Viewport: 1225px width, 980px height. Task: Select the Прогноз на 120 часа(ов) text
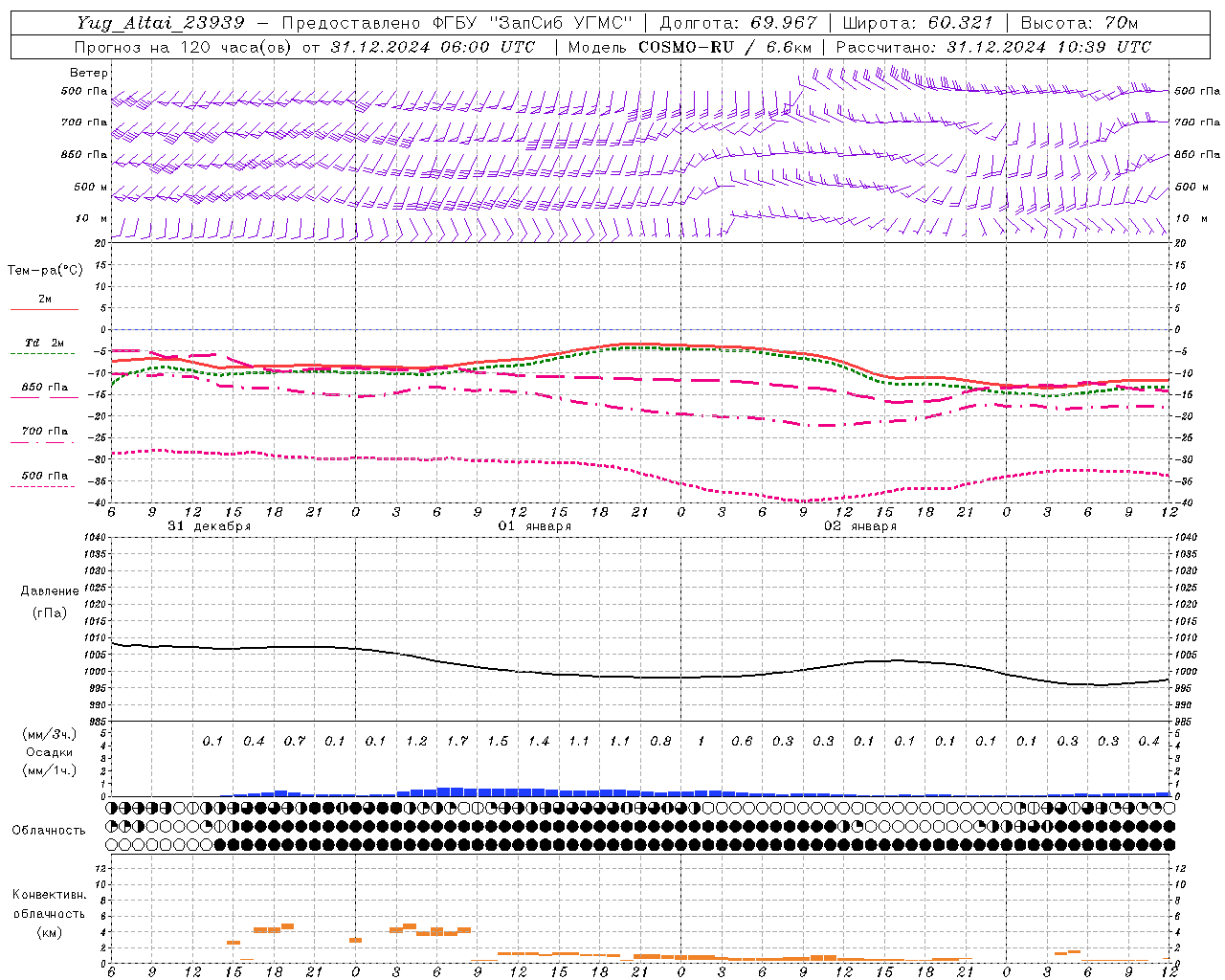(182, 47)
